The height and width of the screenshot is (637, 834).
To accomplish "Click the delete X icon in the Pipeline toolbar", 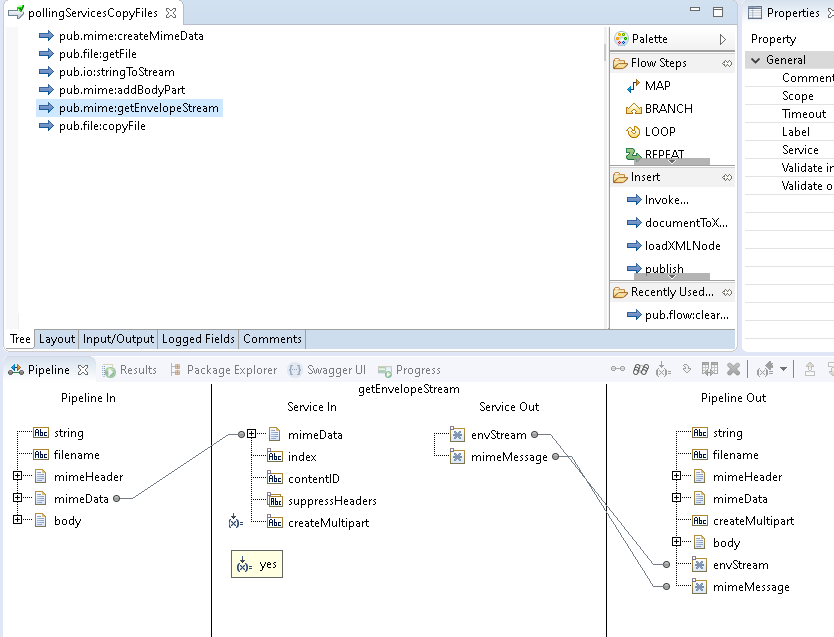I will point(733,369).
